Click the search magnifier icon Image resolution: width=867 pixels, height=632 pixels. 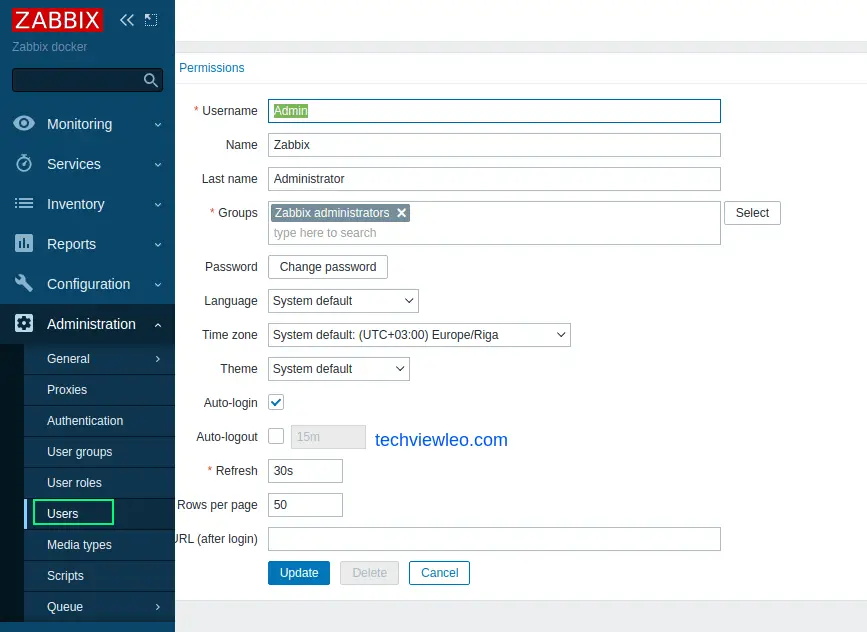click(x=150, y=80)
